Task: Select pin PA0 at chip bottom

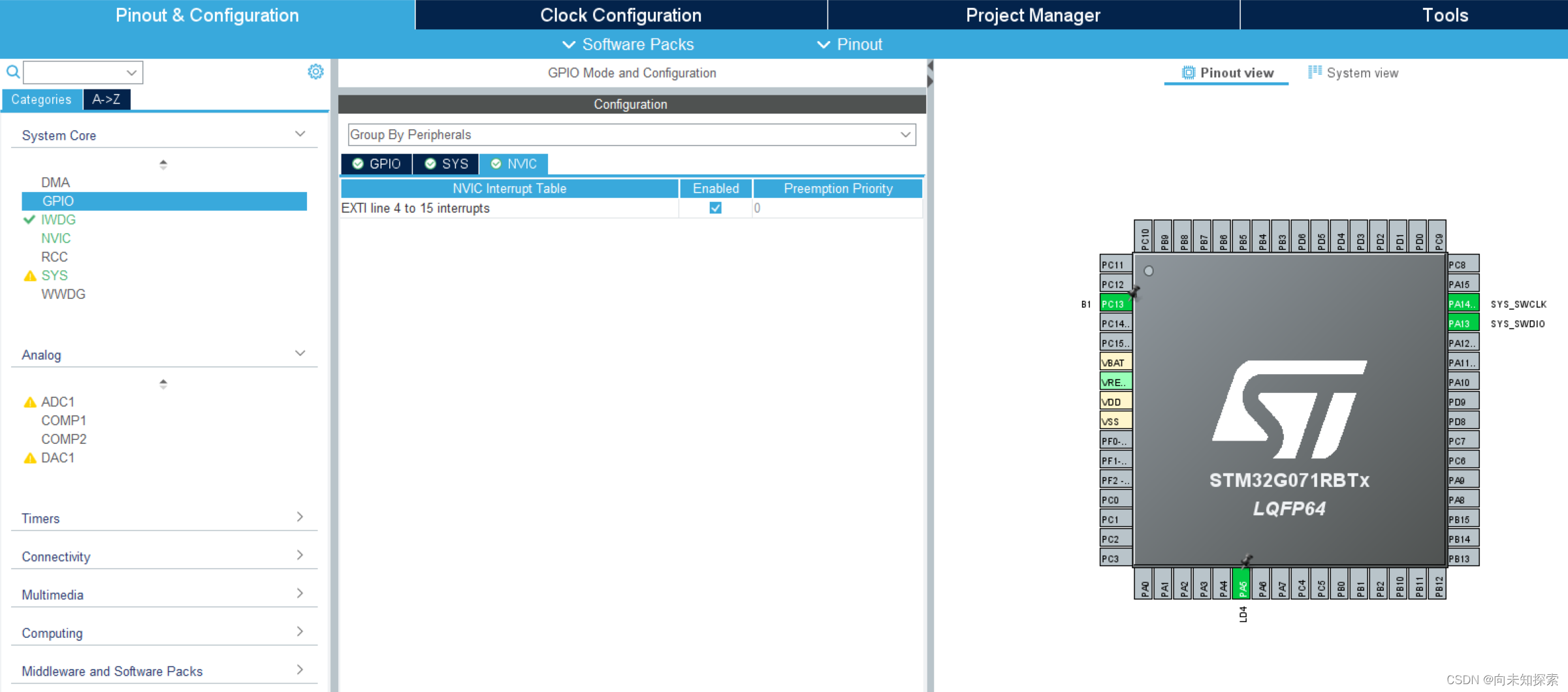Action: click(1144, 584)
